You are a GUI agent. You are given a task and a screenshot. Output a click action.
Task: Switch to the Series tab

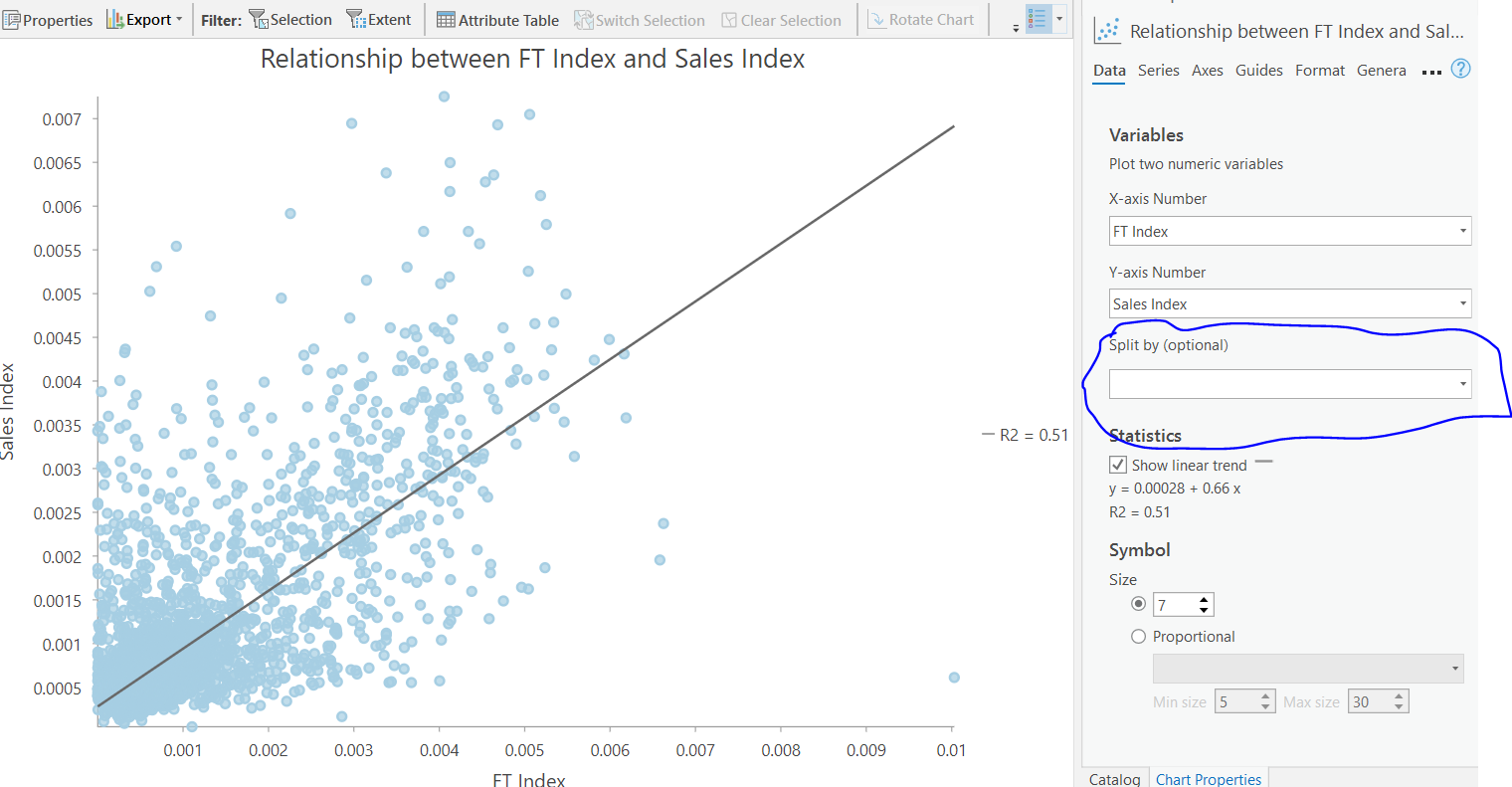(x=1158, y=70)
